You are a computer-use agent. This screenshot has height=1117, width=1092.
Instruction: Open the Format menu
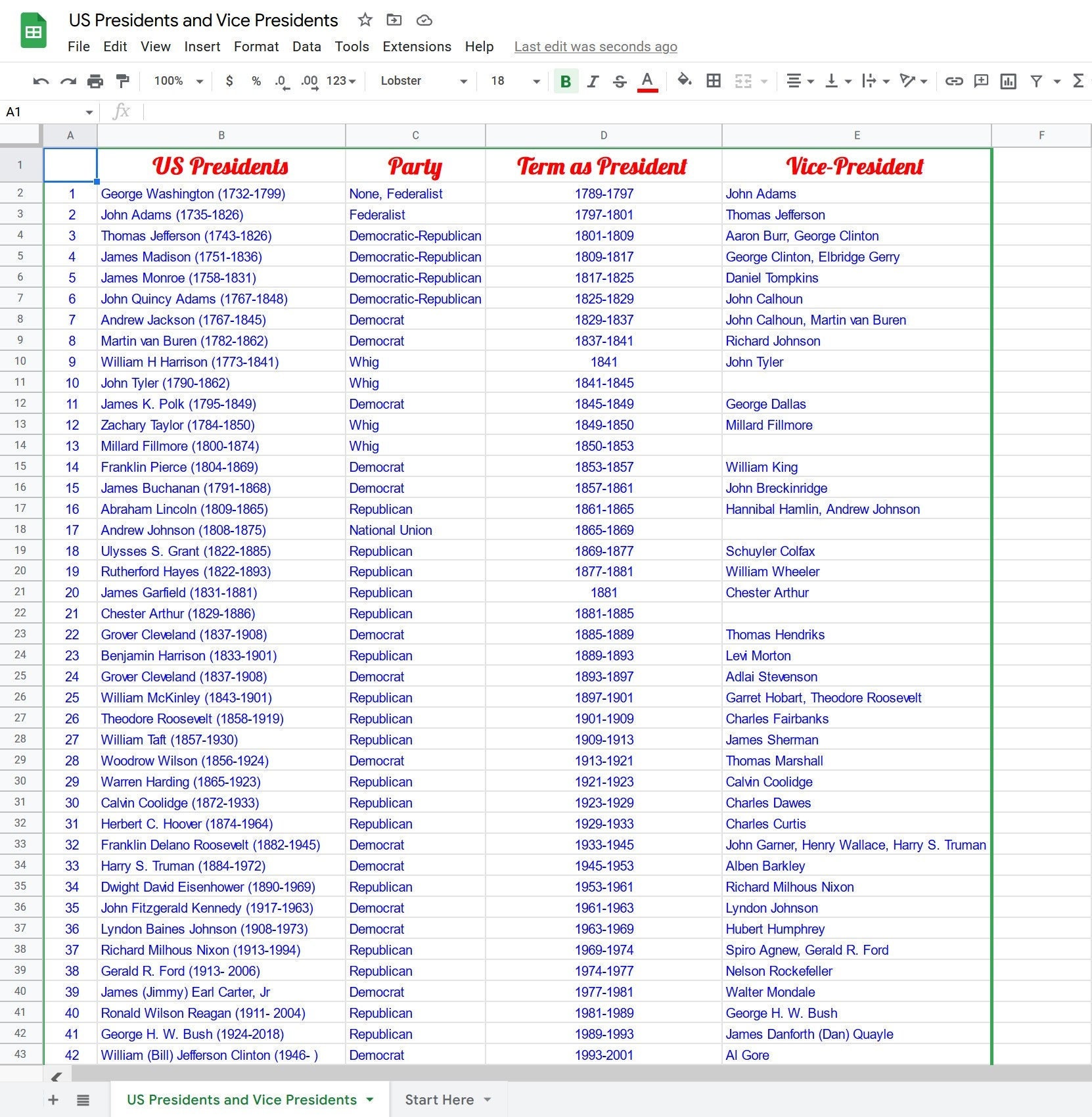tap(256, 46)
